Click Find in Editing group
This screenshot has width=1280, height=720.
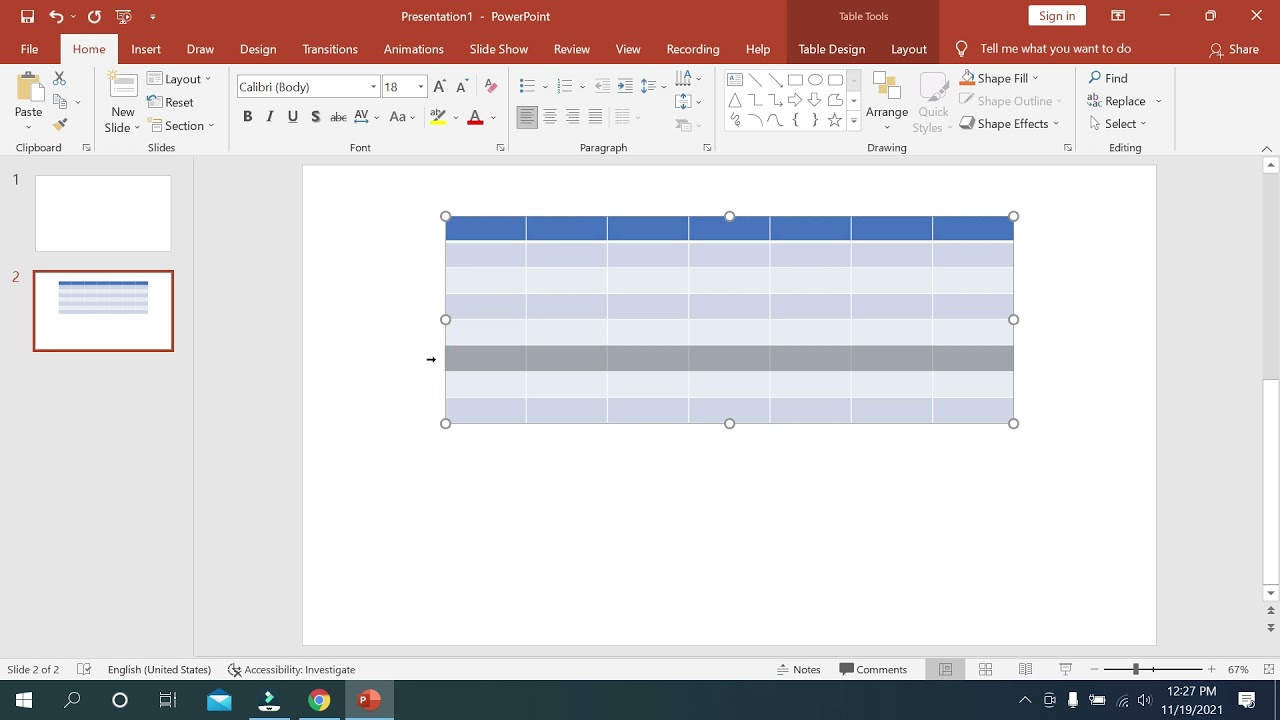[1108, 78]
